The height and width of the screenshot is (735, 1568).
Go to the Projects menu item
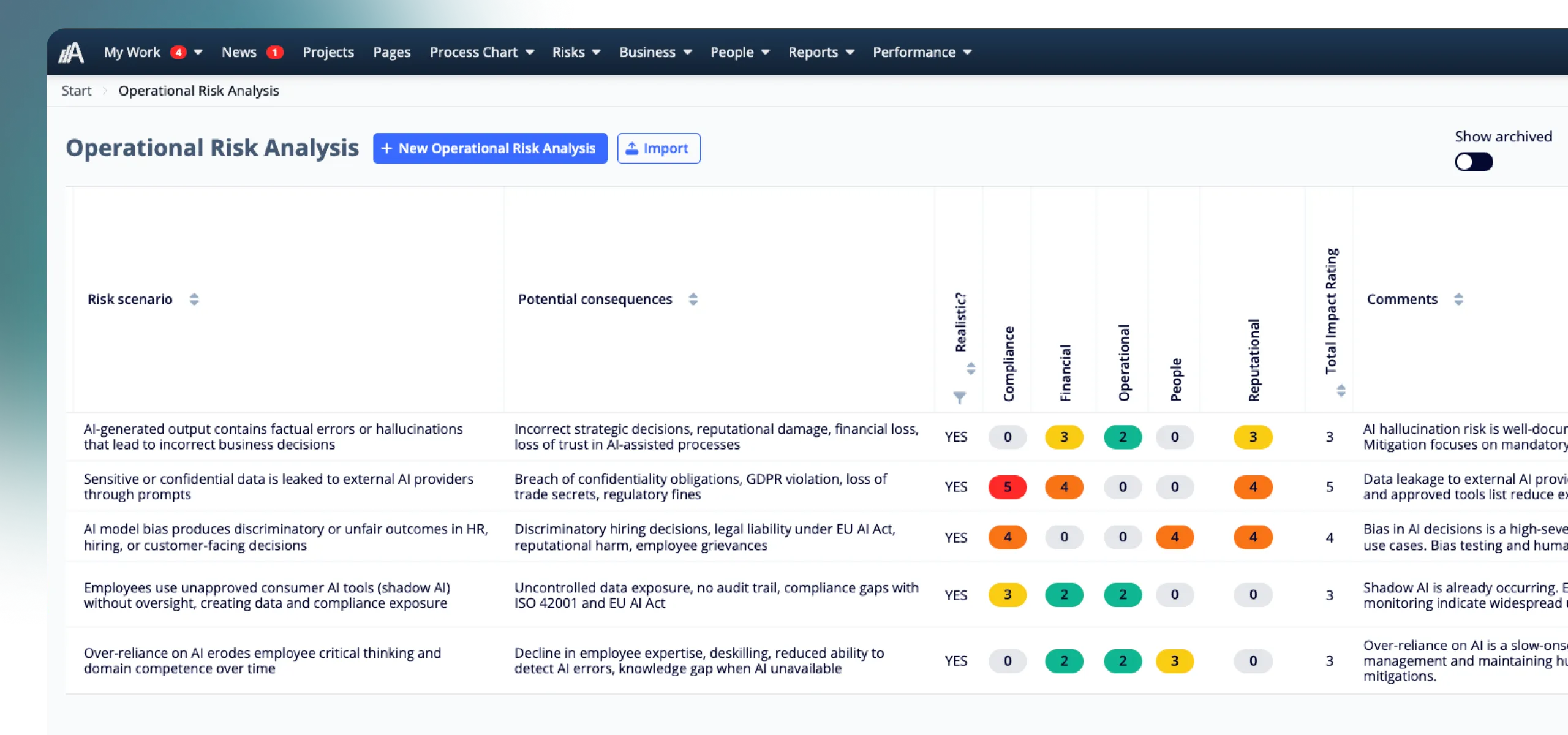[328, 52]
